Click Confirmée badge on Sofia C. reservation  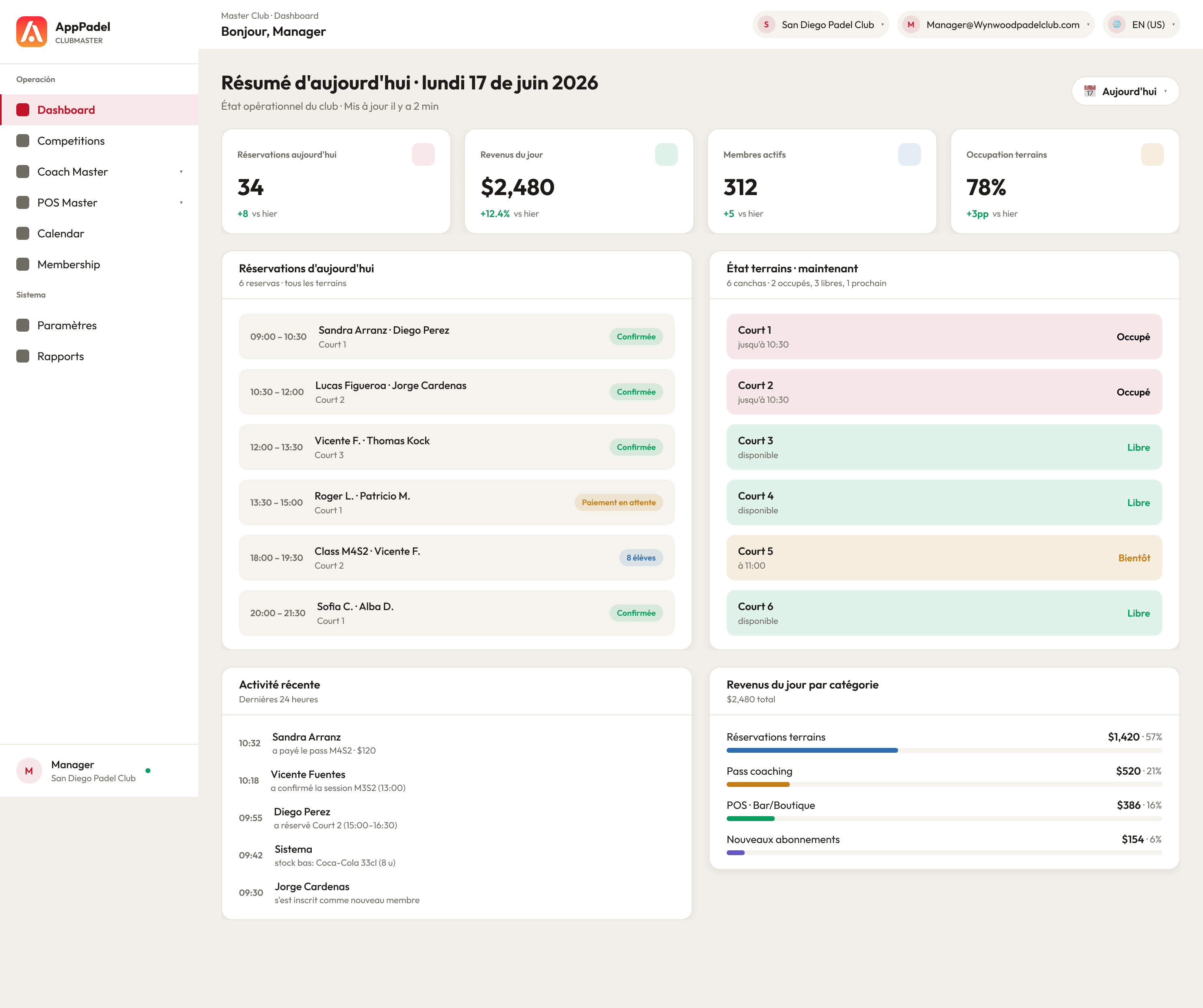(636, 613)
